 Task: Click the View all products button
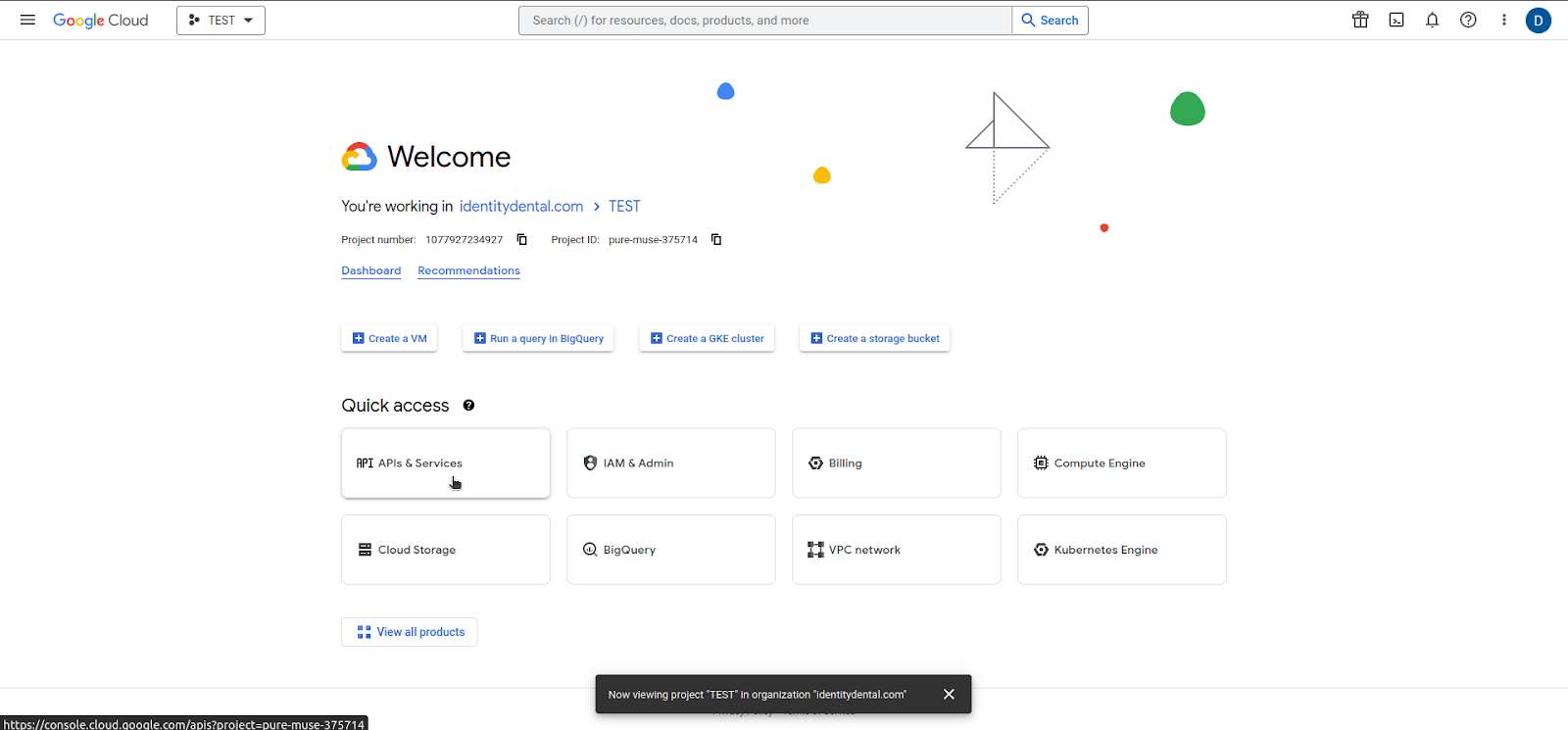click(410, 632)
